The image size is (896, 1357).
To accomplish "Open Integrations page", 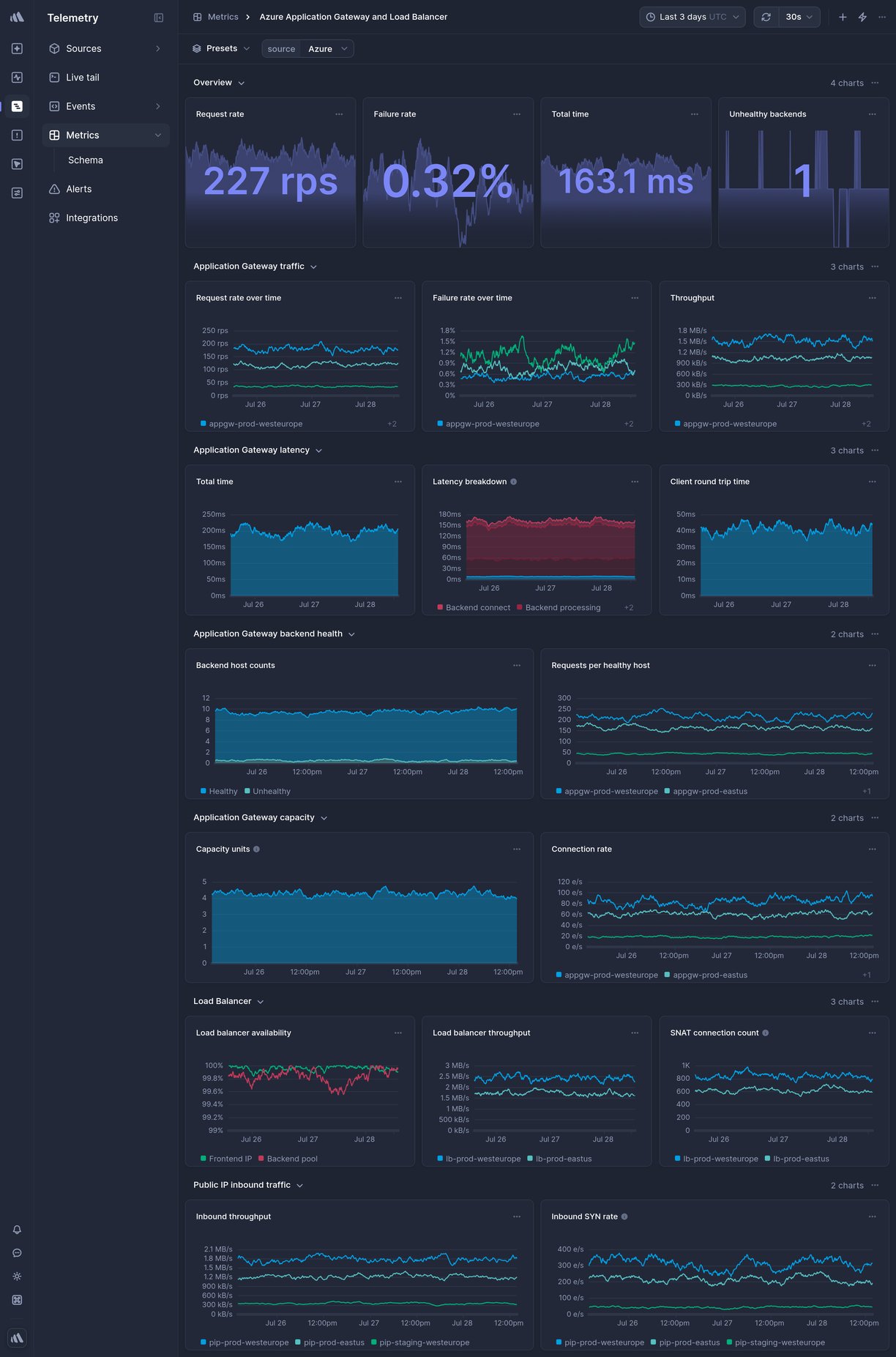I will click(105, 218).
